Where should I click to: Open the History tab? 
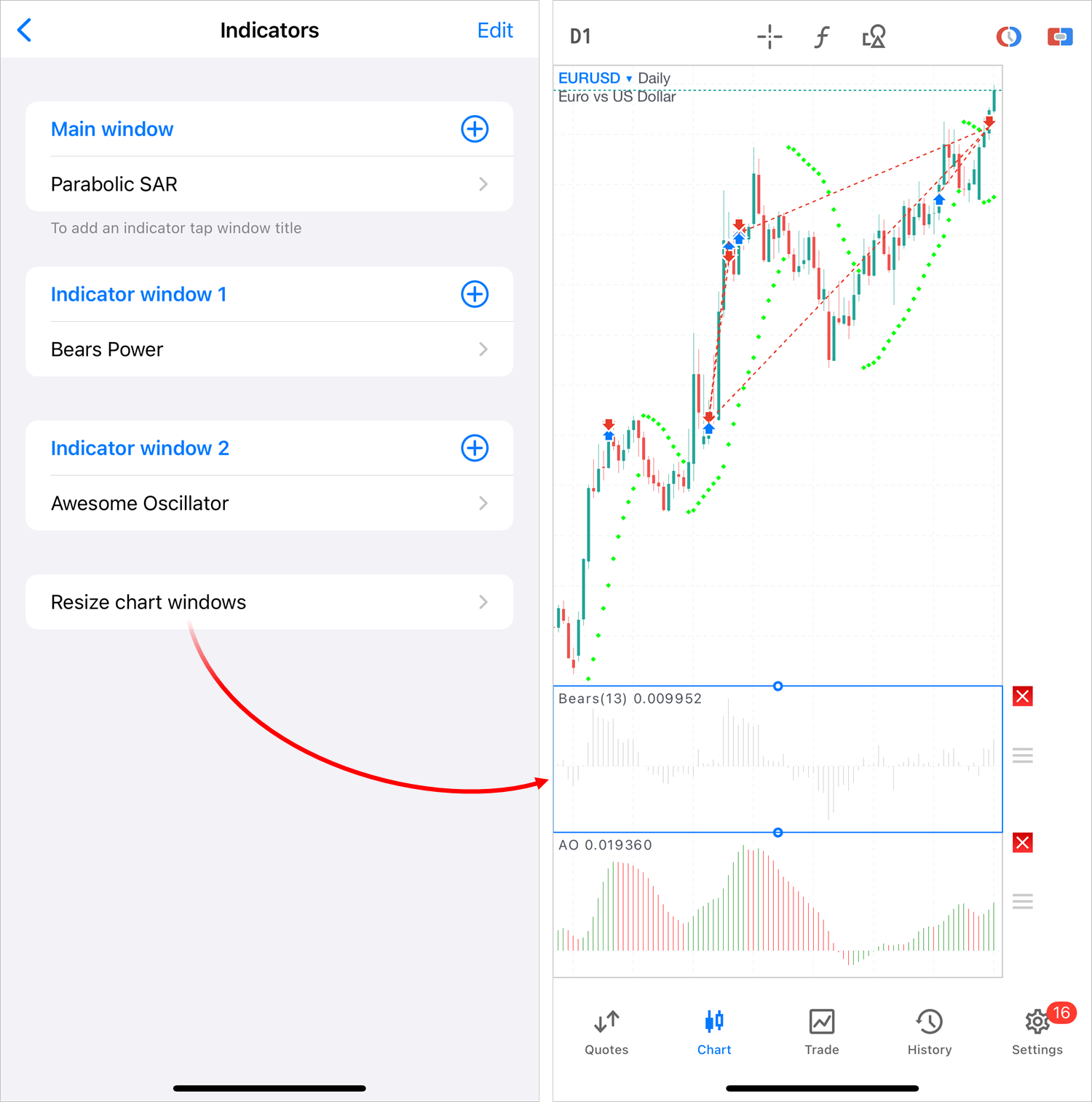tap(929, 1030)
